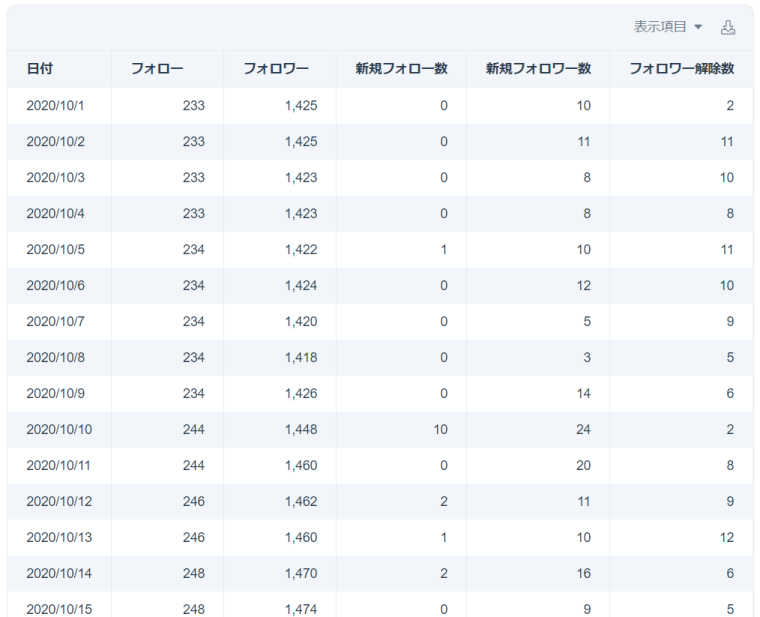Click follower count 1,470 cell
The width and height of the screenshot is (760, 617).
coord(300,574)
